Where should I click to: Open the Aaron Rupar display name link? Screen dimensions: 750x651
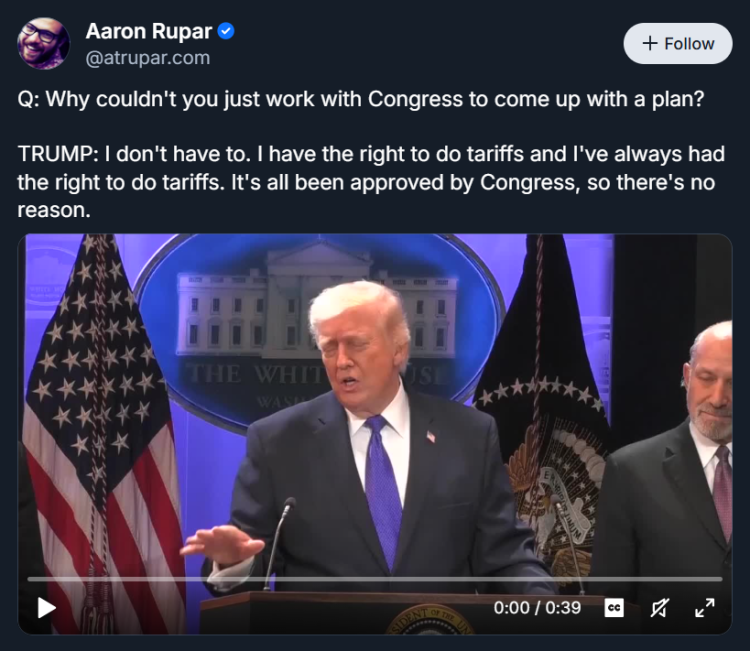tap(149, 32)
